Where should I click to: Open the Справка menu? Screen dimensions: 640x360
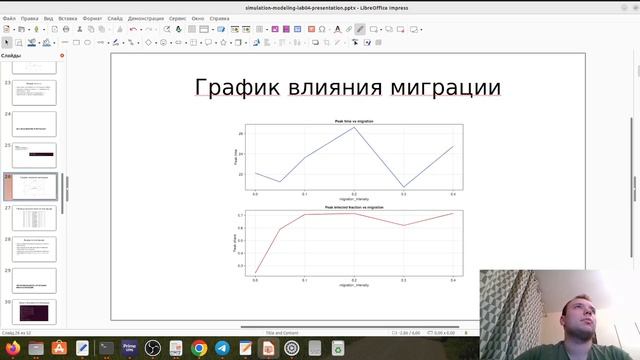pyautogui.click(x=219, y=19)
